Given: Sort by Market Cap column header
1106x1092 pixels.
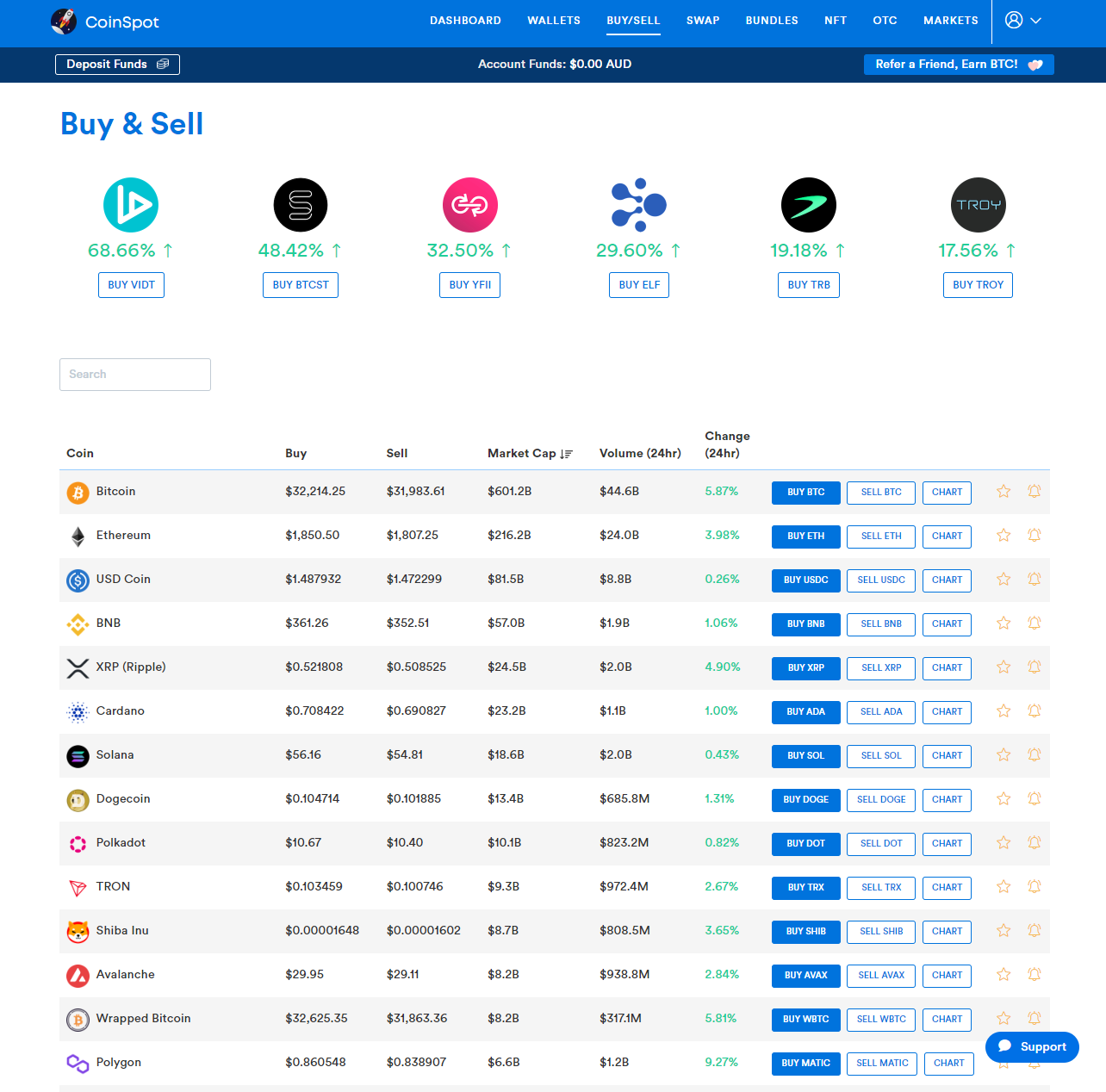Looking at the screenshot, I should pos(530,453).
